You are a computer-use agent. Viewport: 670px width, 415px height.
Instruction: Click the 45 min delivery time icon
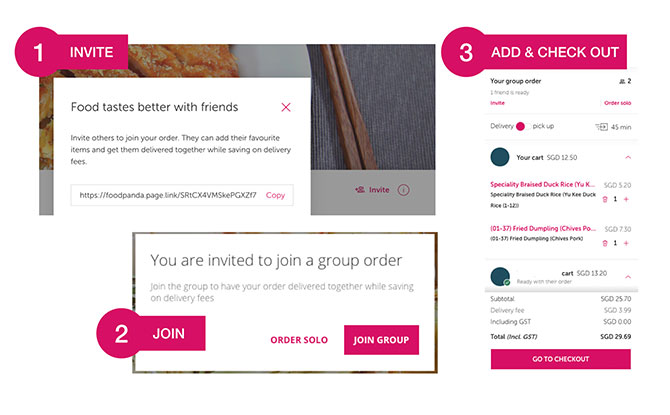601,127
